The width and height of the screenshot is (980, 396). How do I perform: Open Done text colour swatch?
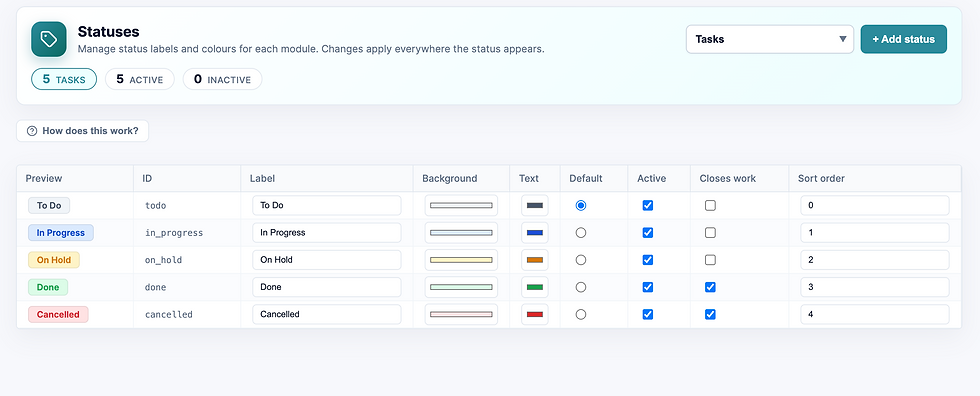click(535, 287)
